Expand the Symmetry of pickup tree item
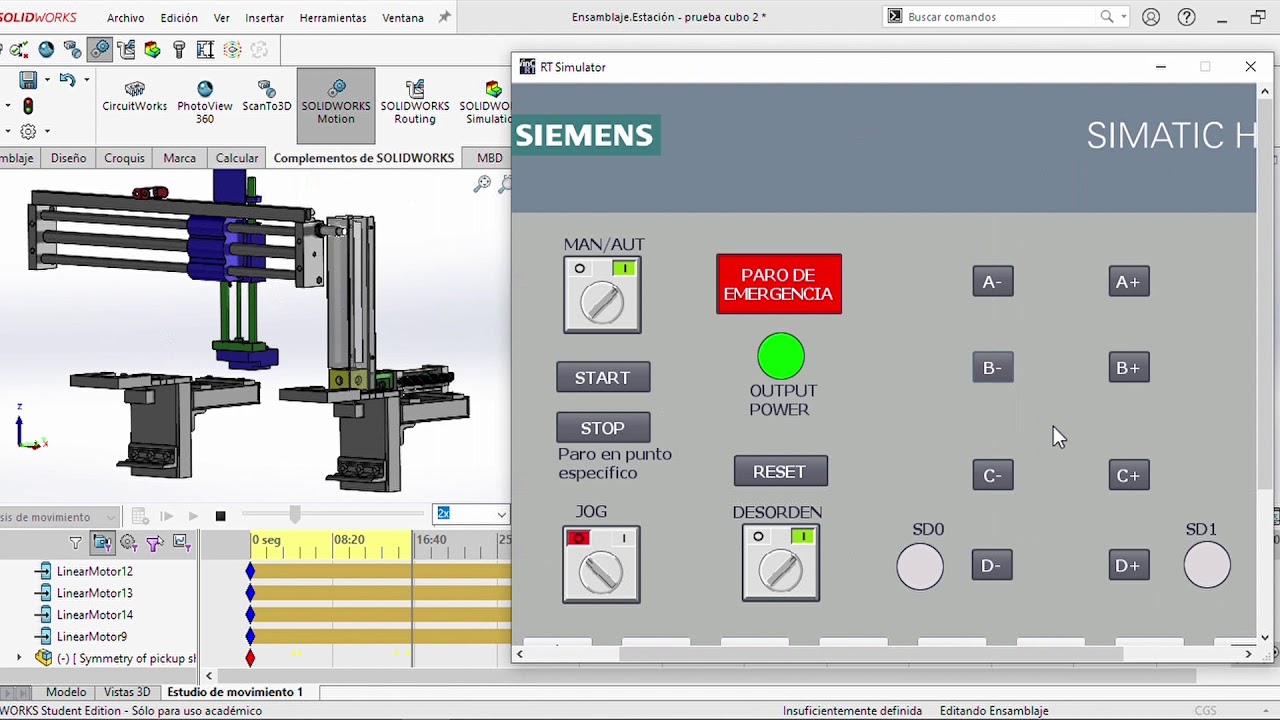Viewport: 1280px width, 720px height. pos(19,658)
